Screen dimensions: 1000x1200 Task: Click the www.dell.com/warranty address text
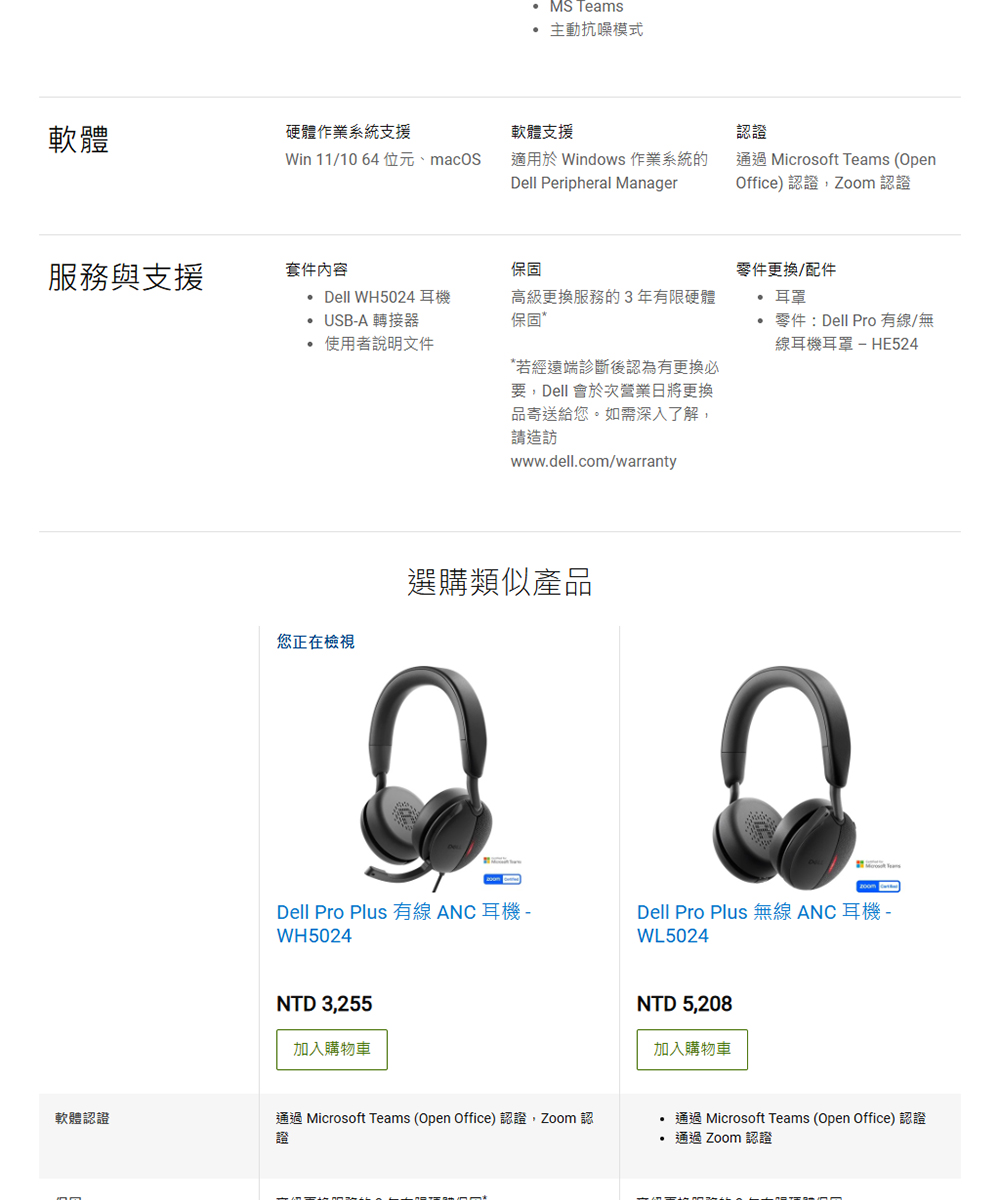coord(594,461)
